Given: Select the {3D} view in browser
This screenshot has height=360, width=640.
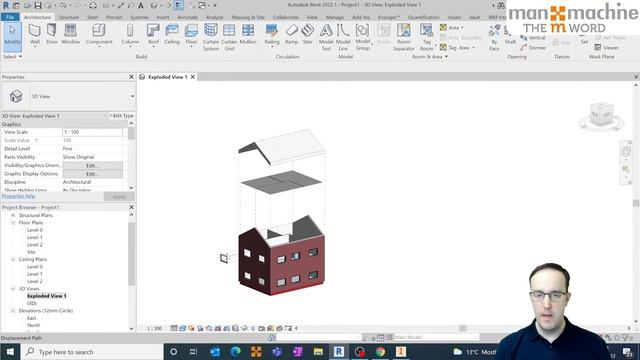Looking at the screenshot, I should 32,304.
